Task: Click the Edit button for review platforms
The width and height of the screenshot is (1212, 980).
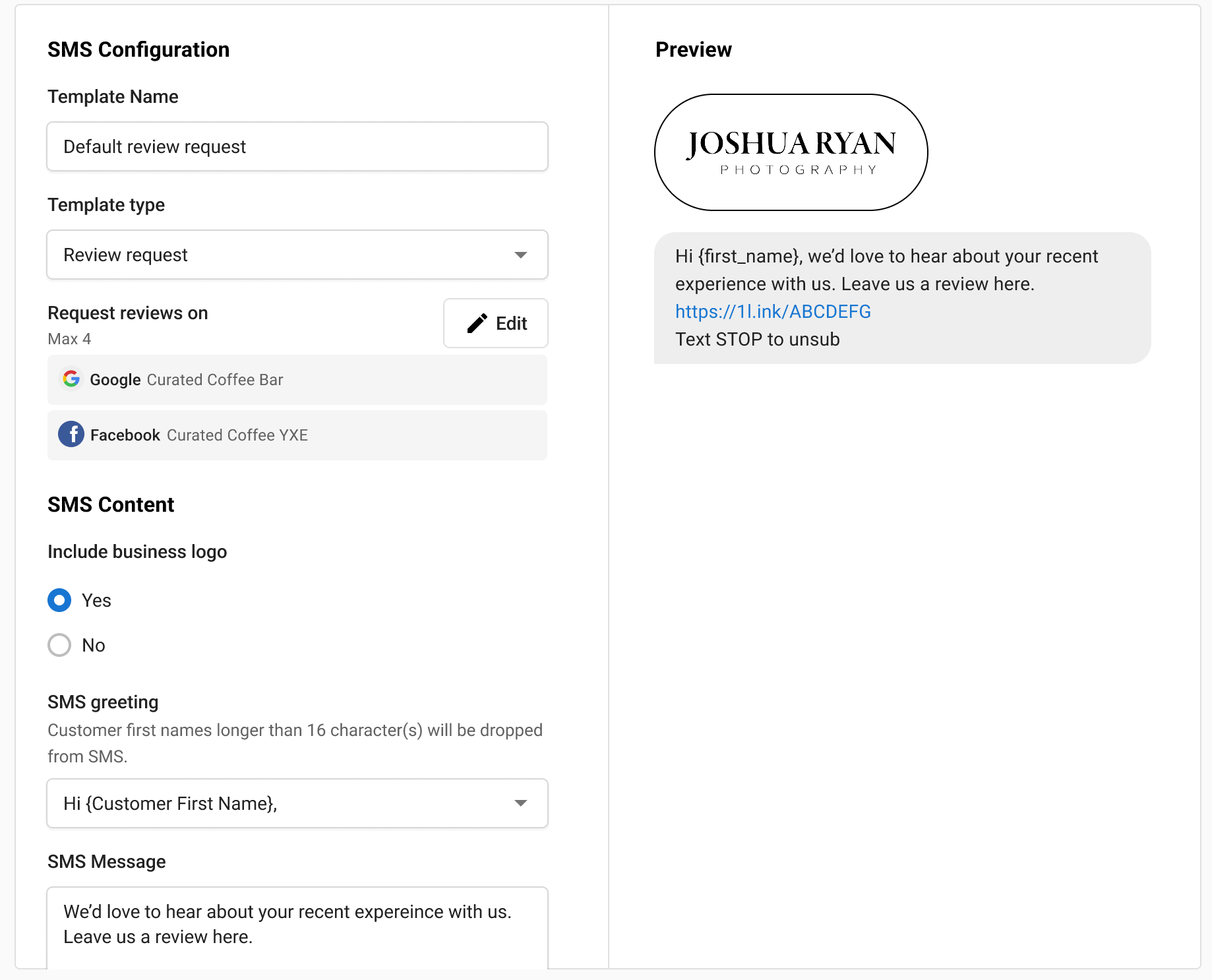Action: coord(495,323)
